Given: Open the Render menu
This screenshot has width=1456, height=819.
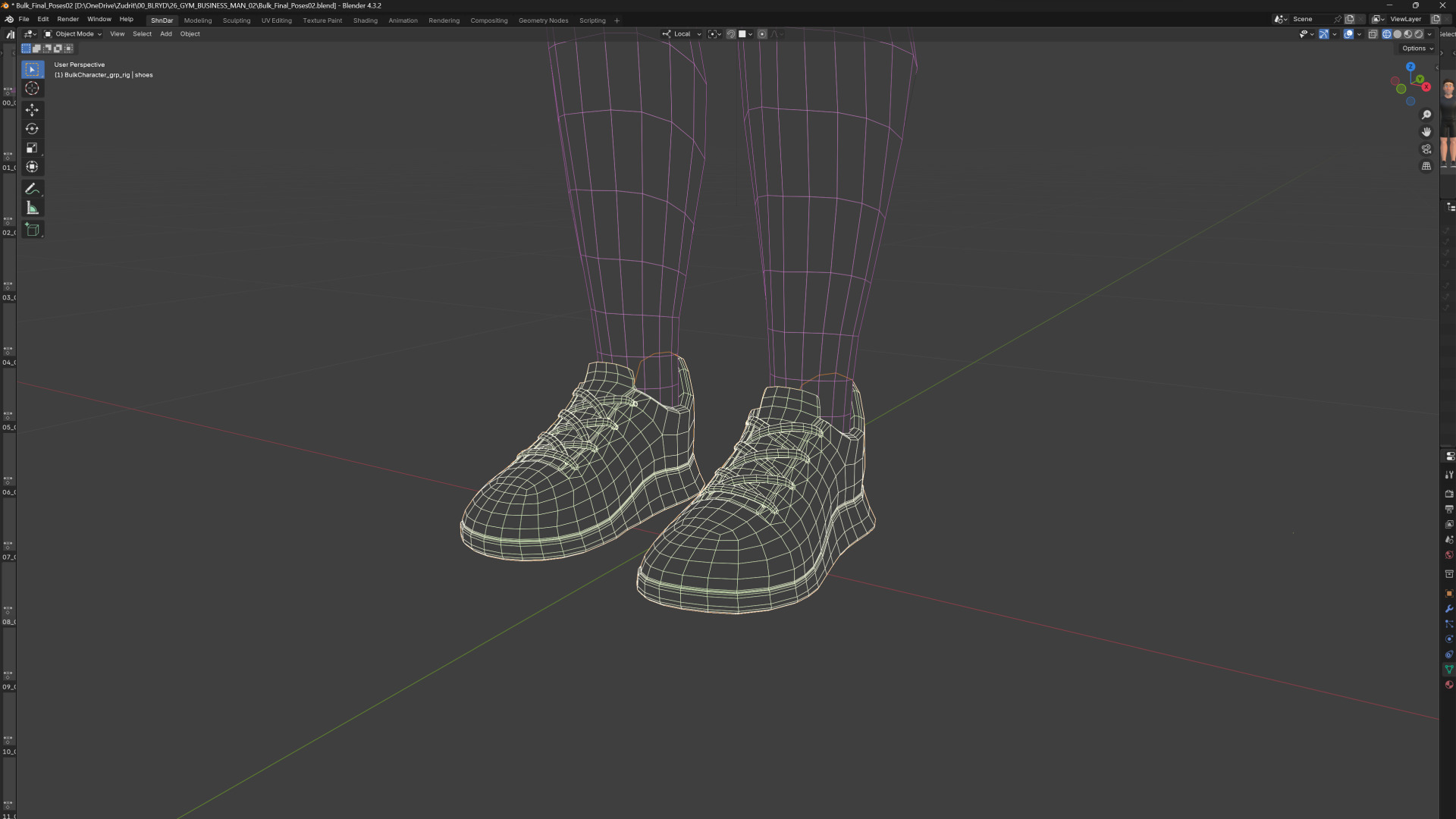Looking at the screenshot, I should (67, 20).
